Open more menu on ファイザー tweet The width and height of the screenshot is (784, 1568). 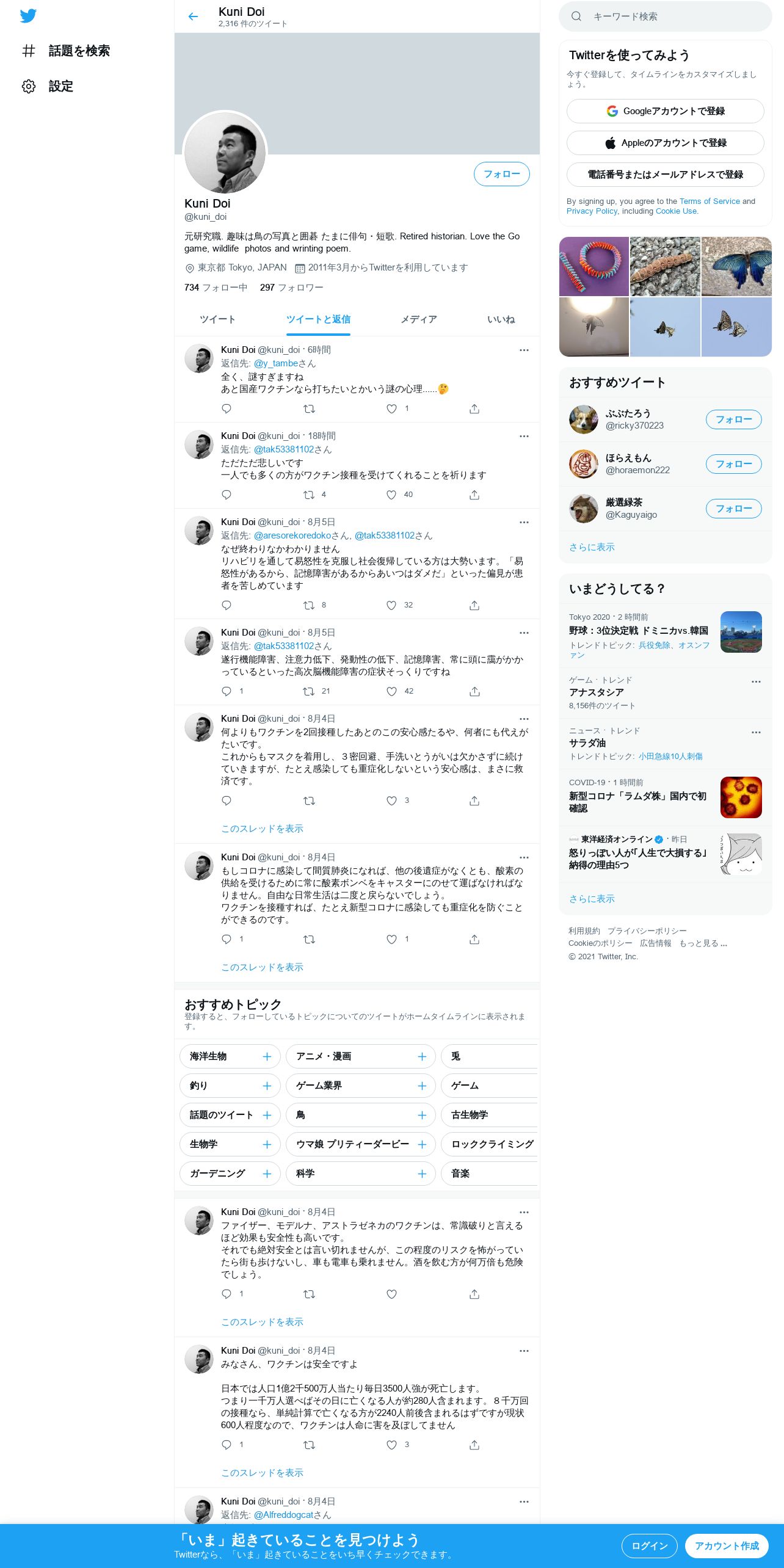pos(524,1212)
